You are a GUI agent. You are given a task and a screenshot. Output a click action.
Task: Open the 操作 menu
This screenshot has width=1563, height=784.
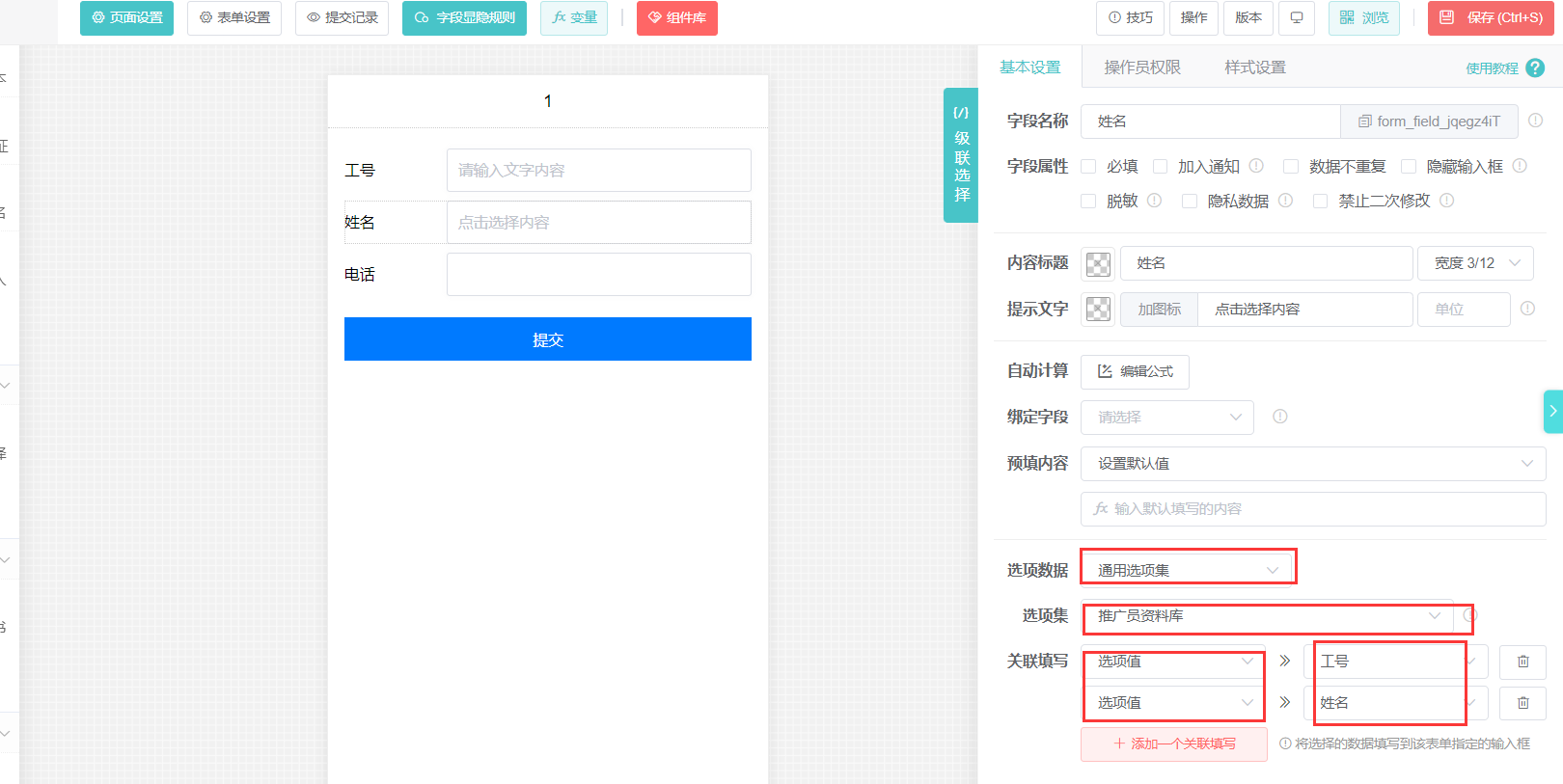[1193, 18]
